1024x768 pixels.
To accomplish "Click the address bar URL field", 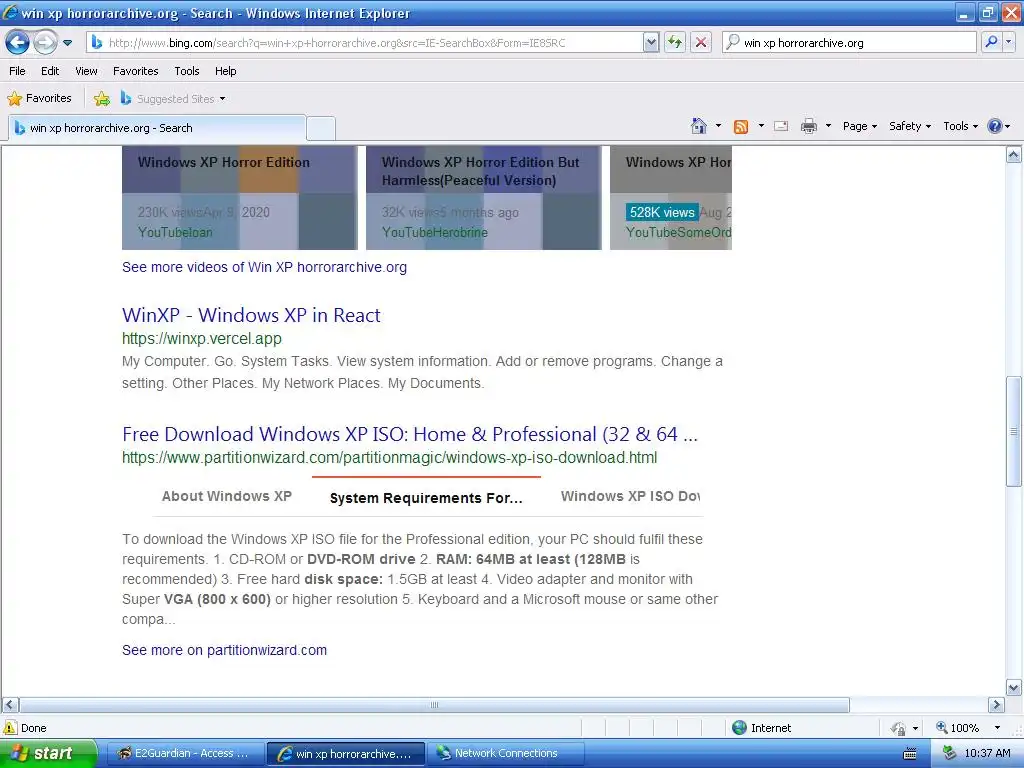I will coord(364,43).
